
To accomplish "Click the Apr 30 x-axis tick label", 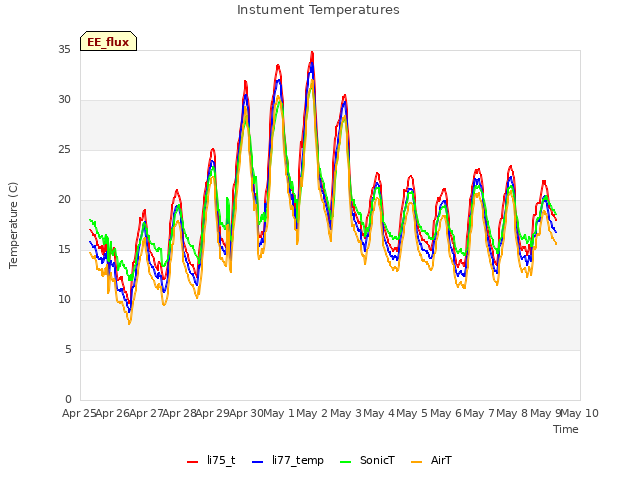I will coord(246,413).
